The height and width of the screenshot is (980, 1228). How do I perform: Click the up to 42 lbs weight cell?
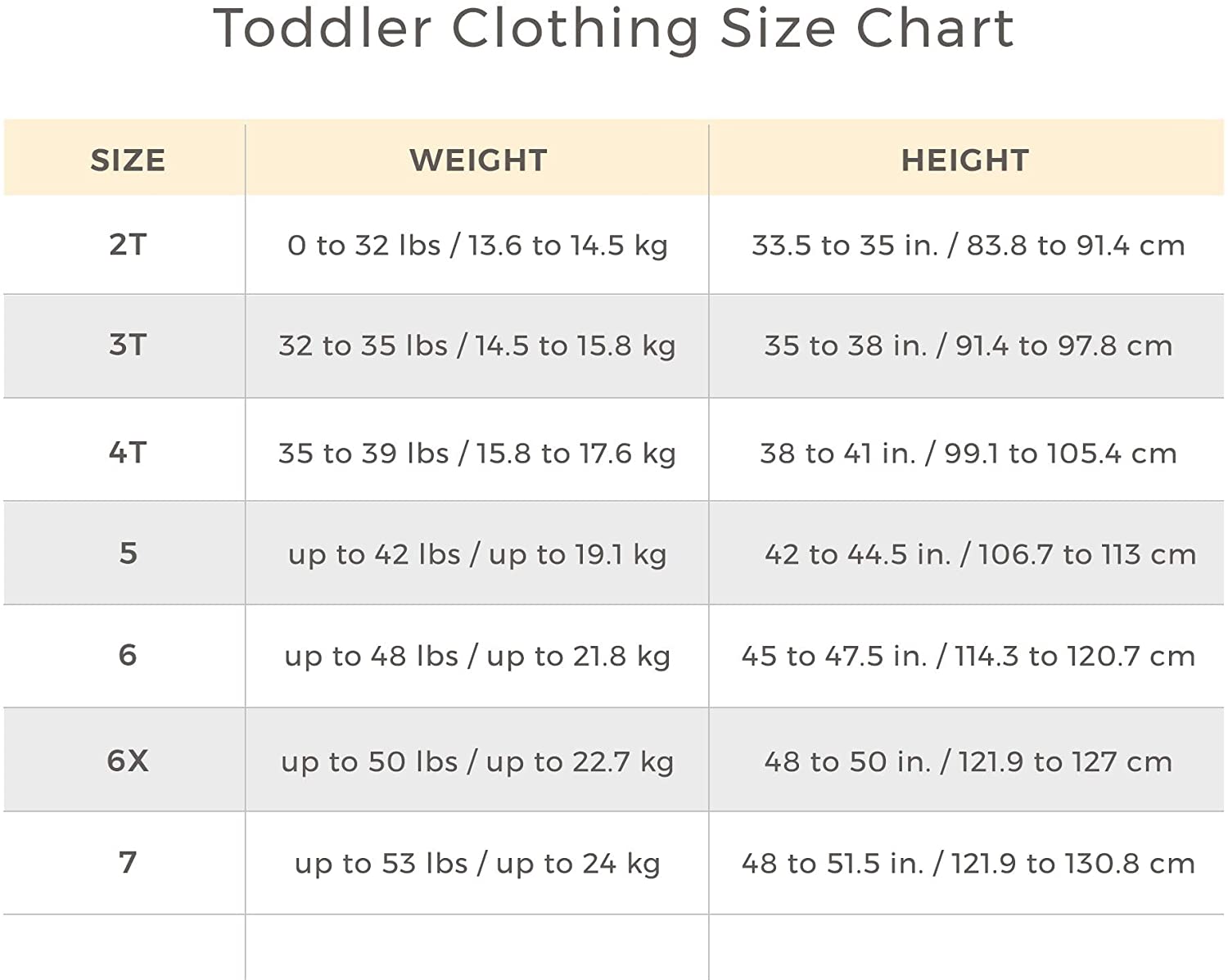[x=477, y=554]
